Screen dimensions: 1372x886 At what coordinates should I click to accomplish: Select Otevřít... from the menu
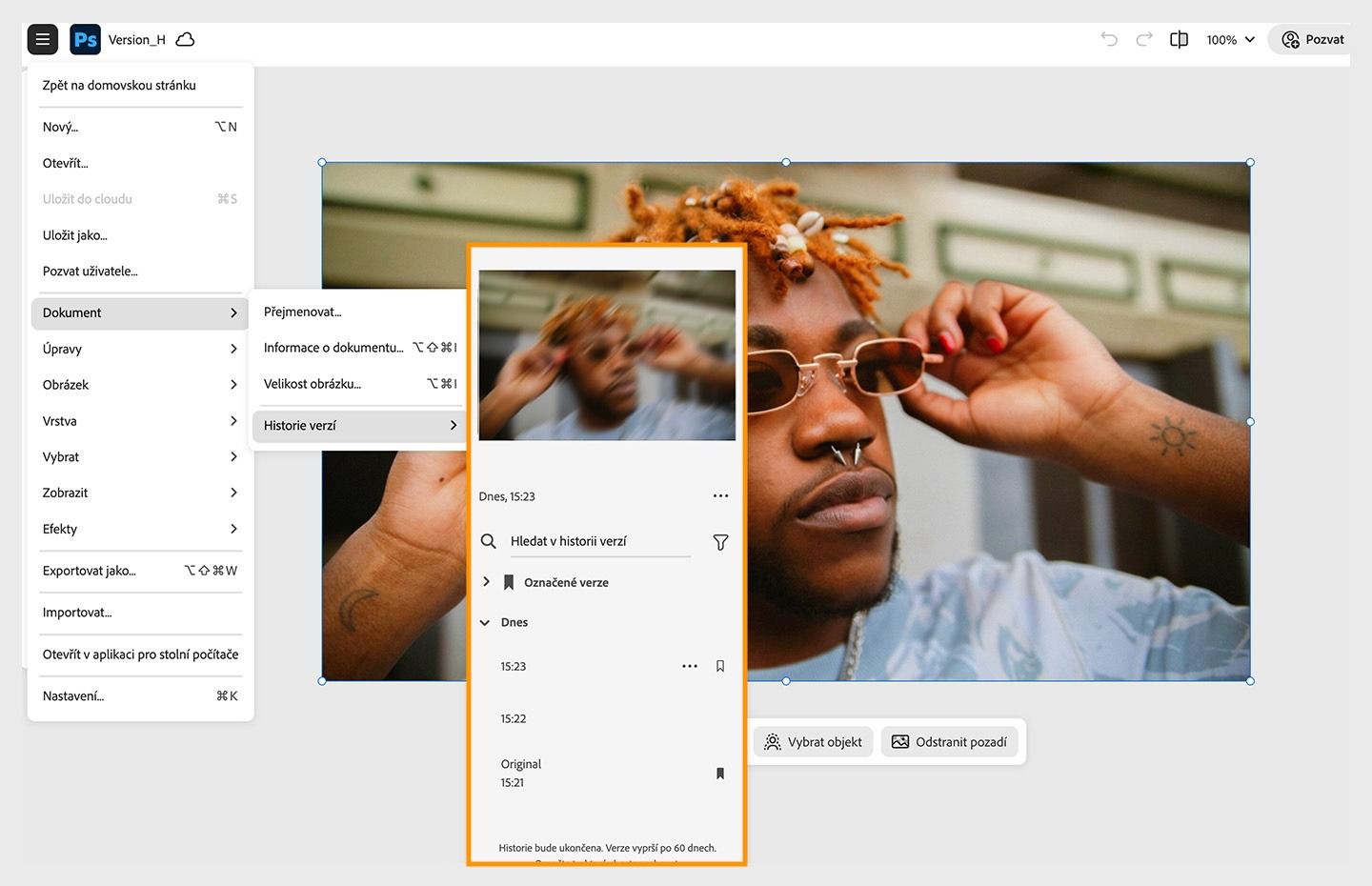click(x=140, y=163)
